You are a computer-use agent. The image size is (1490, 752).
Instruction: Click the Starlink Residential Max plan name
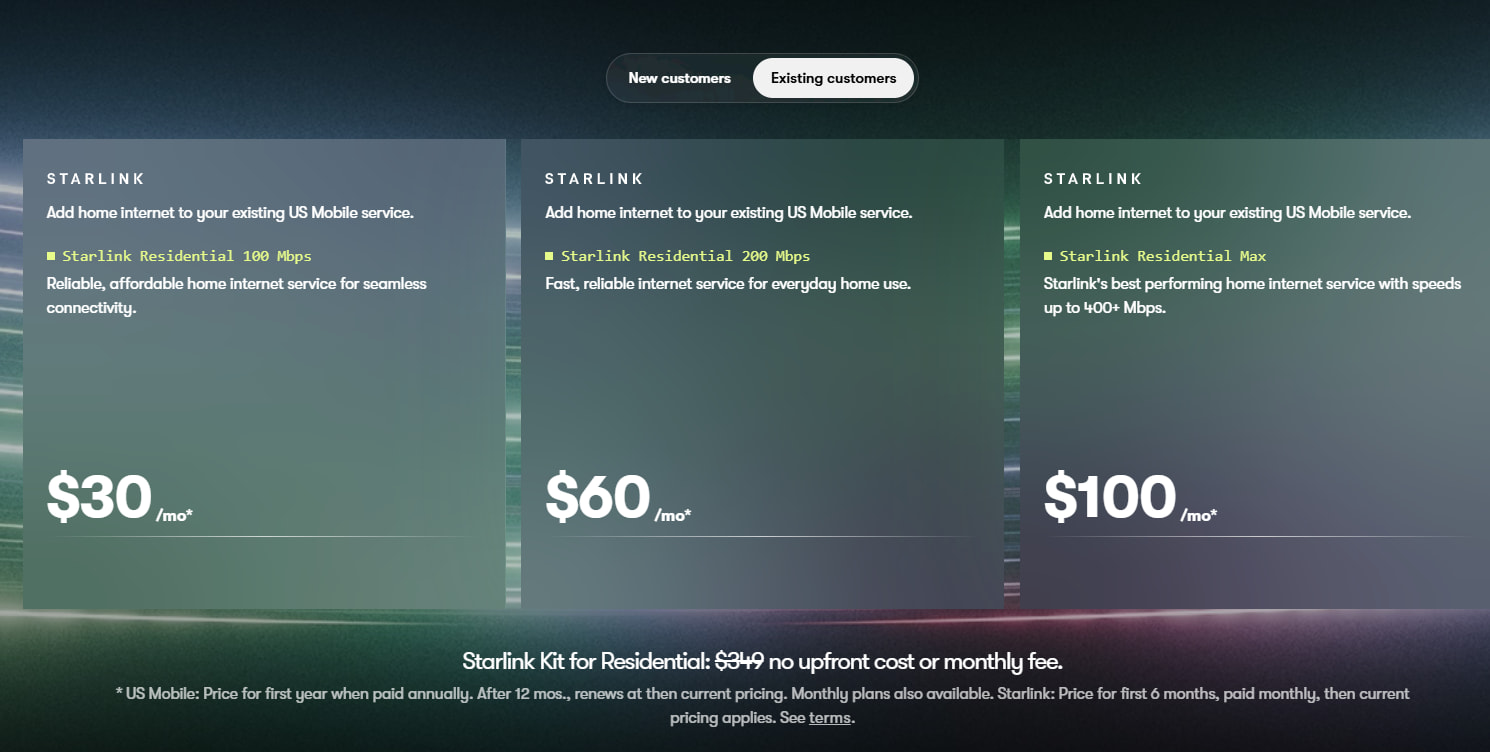click(1163, 256)
